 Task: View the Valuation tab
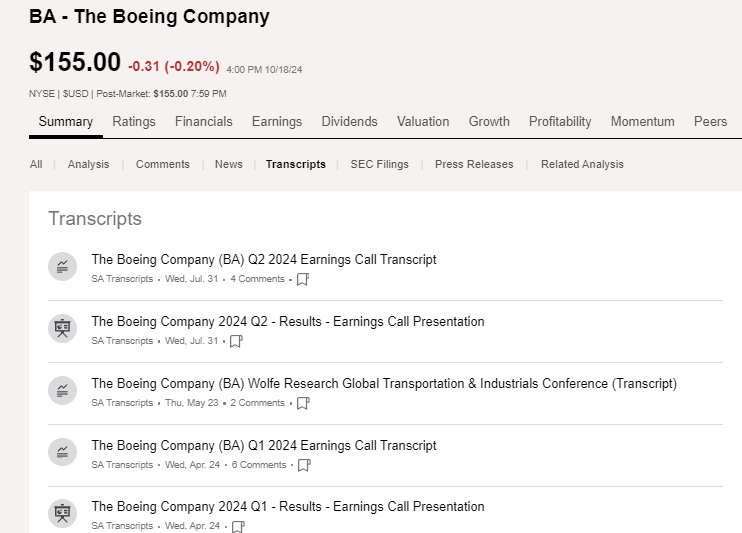(423, 122)
